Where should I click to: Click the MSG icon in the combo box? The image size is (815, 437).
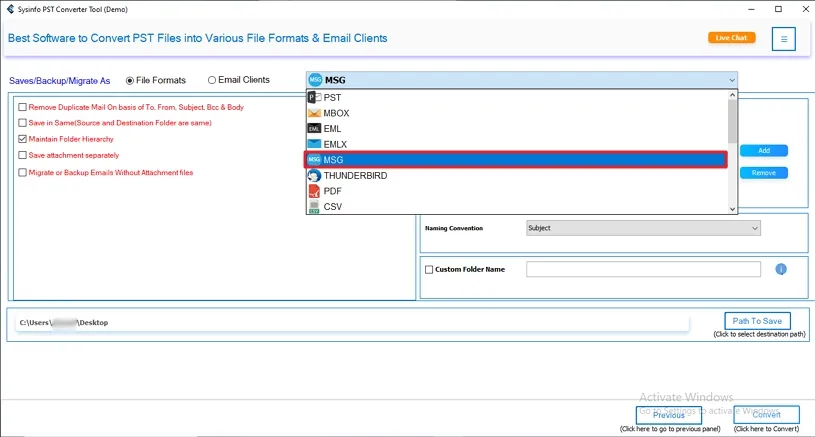tap(315, 80)
